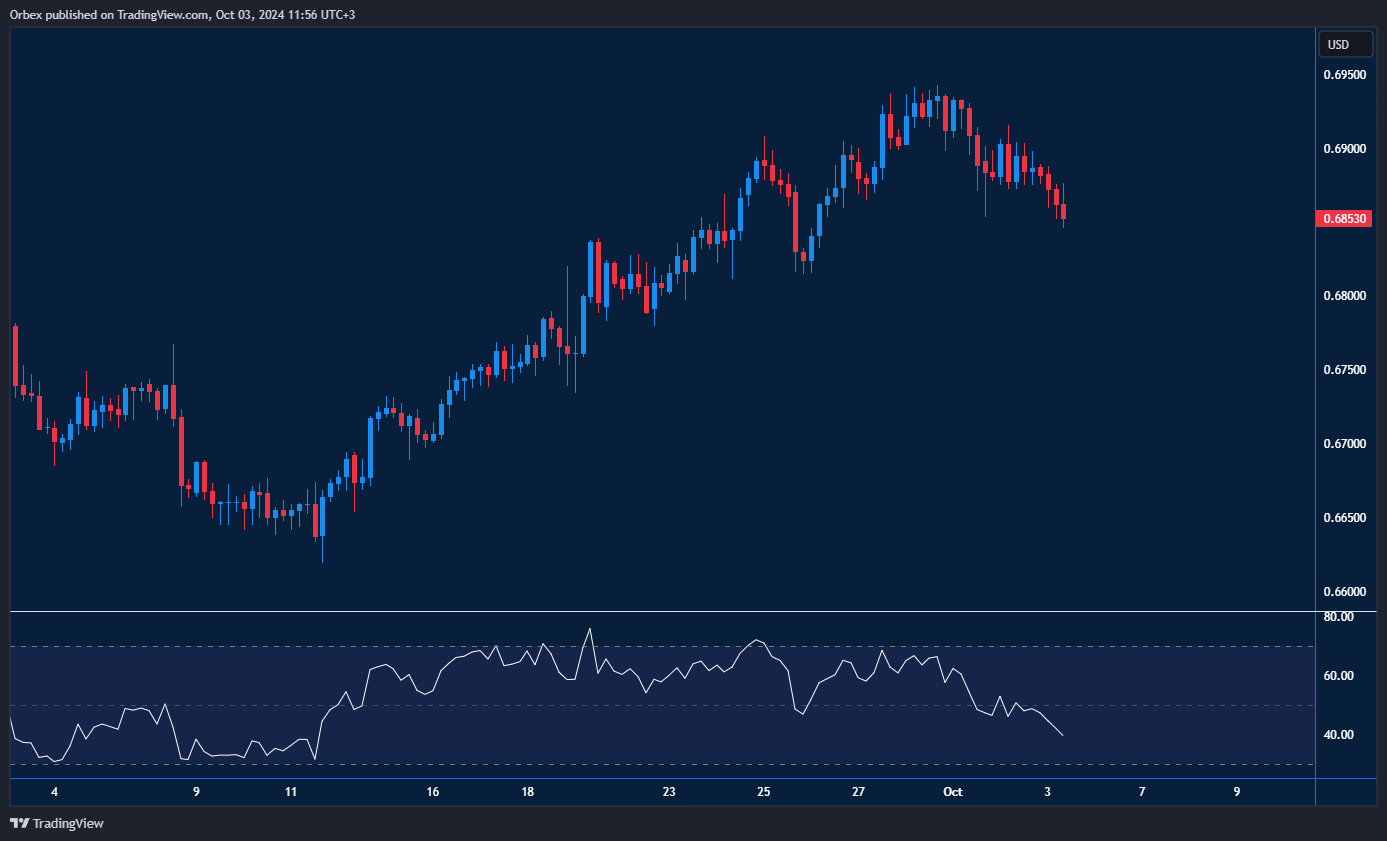Click the red 0.68530 current price label
1387x841 pixels.
[x=1345, y=218]
